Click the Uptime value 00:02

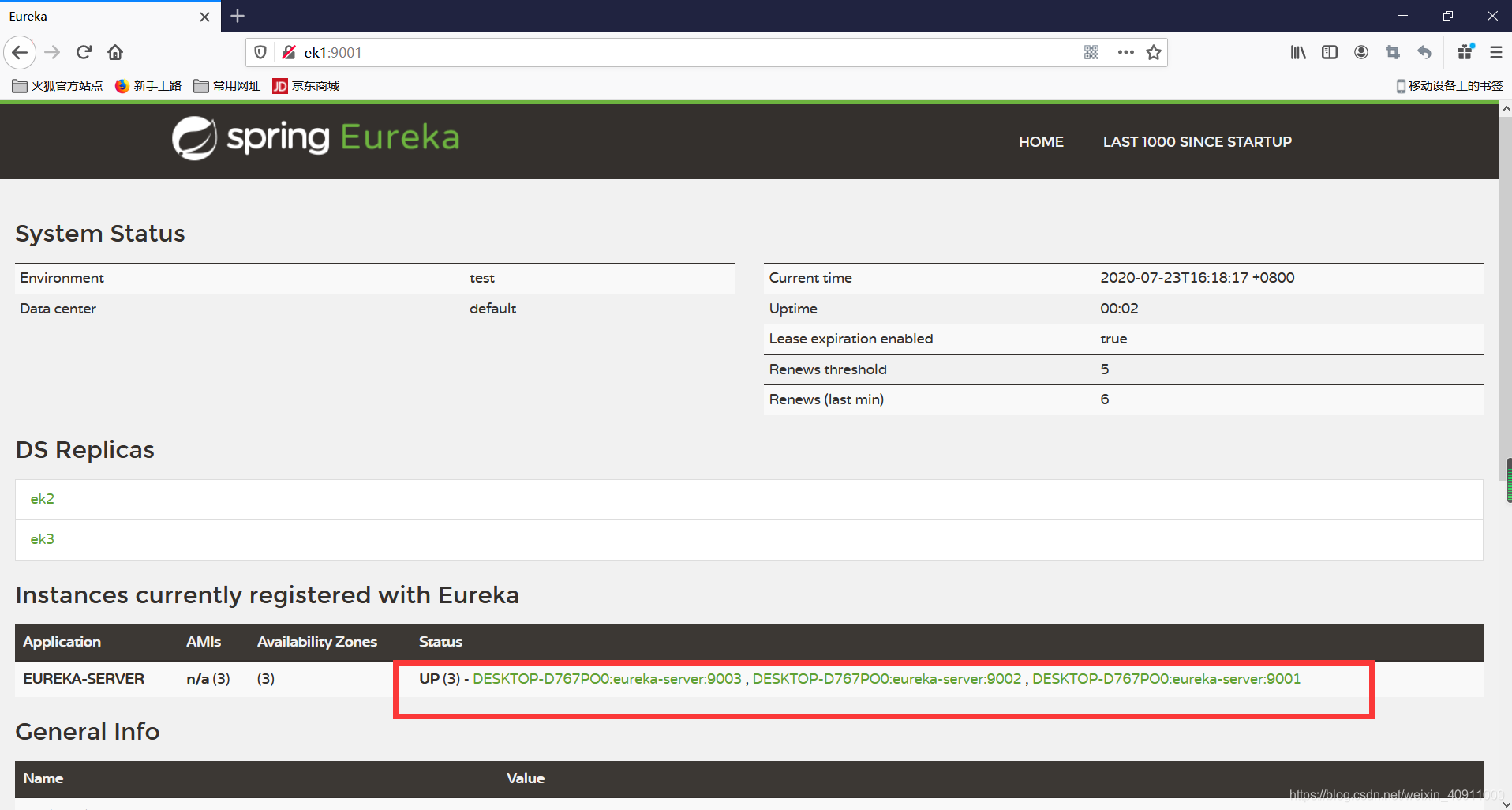1119,309
